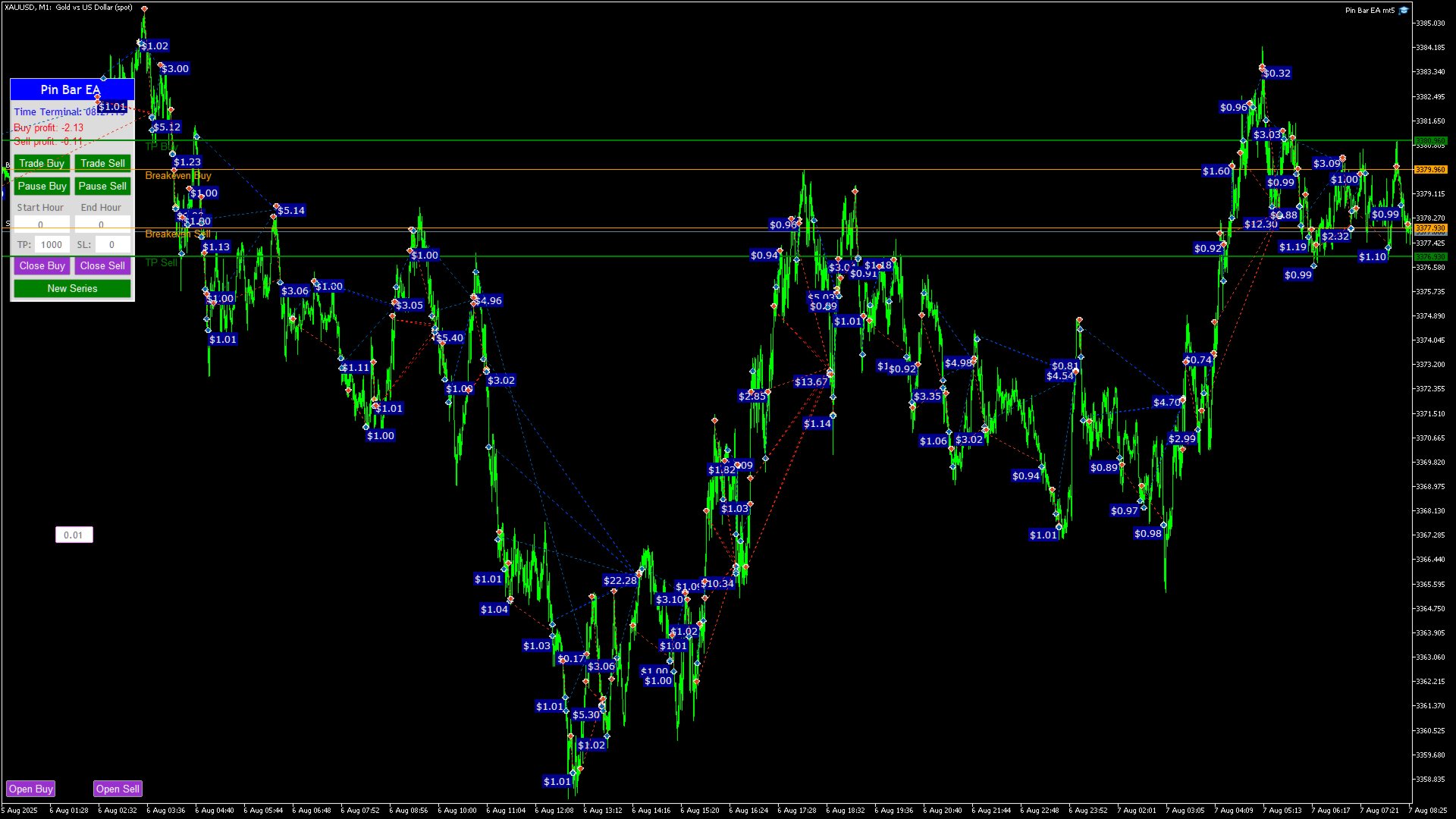The width and height of the screenshot is (1456, 819).
Task: Select the Breakeven Sell line label
Action: pos(178,234)
